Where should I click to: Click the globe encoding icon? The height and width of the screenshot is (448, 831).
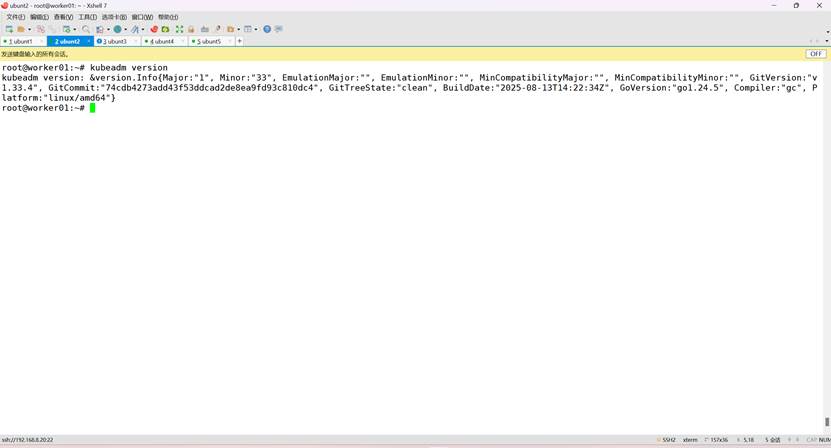point(118,29)
